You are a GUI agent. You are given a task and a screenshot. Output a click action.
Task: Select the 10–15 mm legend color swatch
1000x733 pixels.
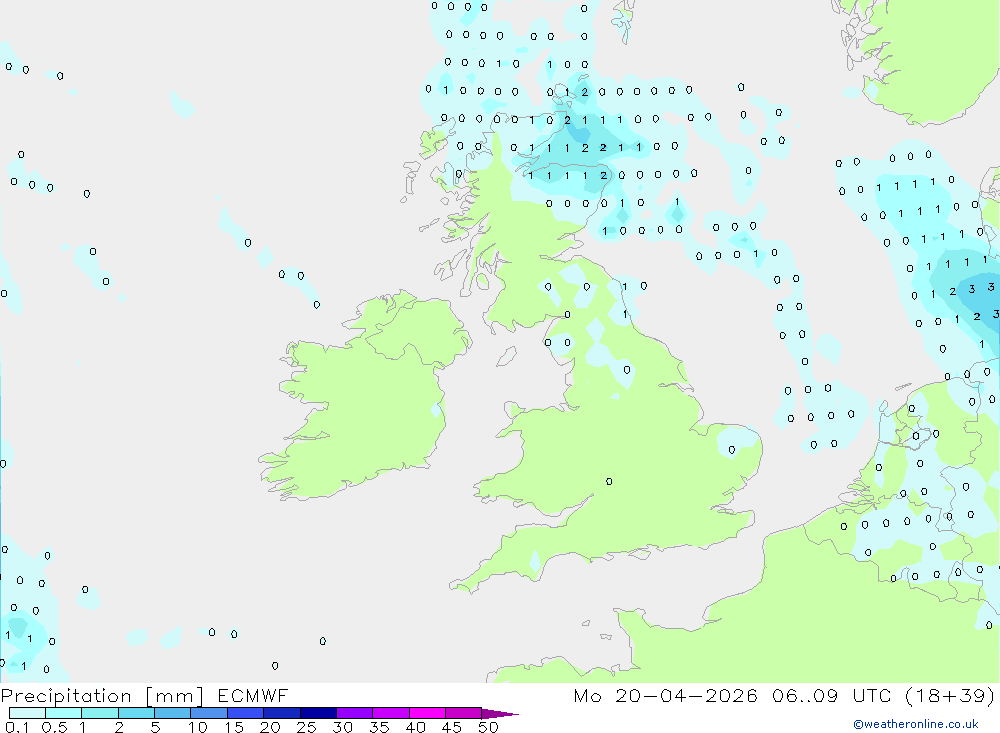(209, 713)
